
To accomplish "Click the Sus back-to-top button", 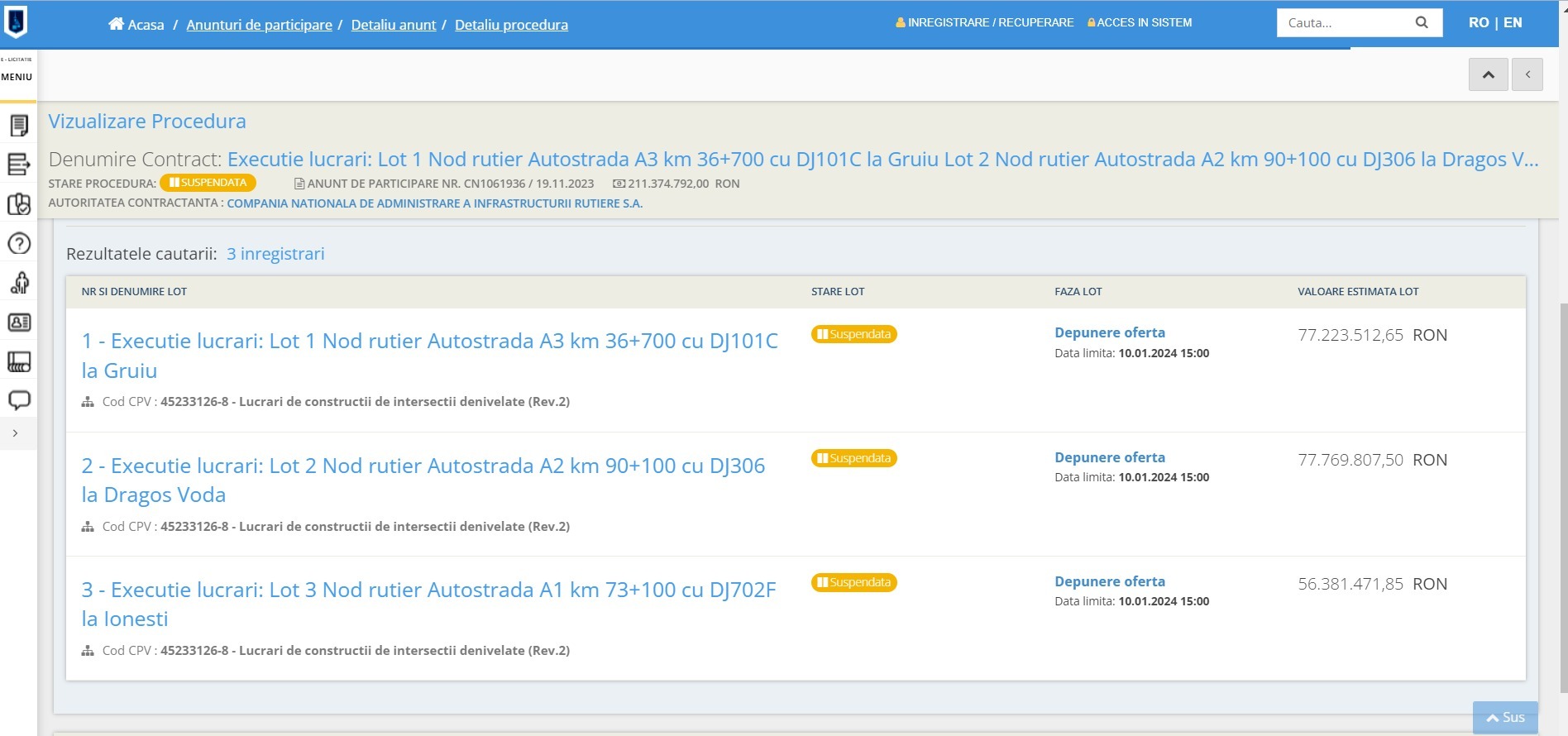I will point(1505,718).
